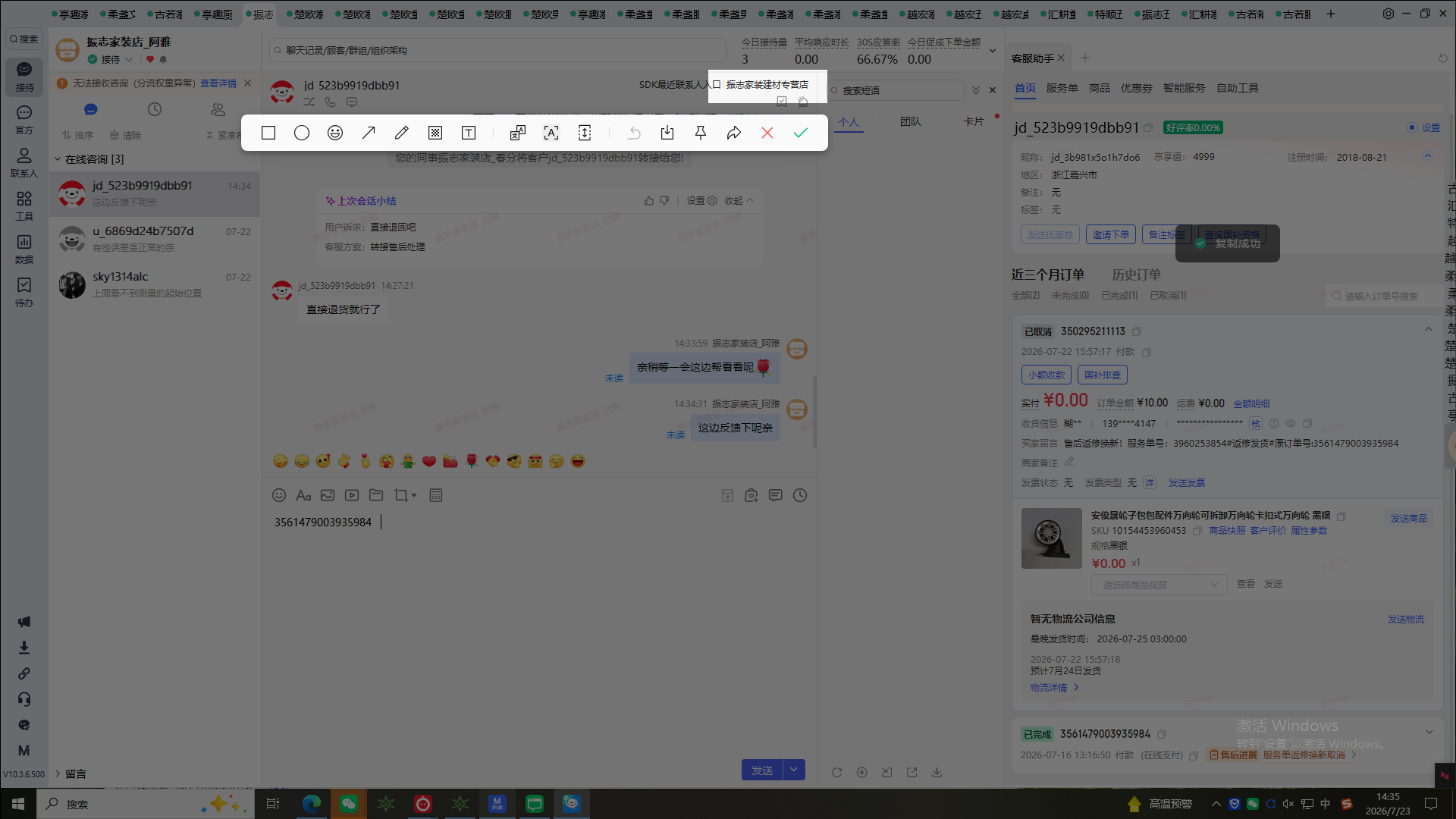Viewport: 1456px width, 819px height.
Task: Click the screenshot translate tool
Action: click(x=518, y=133)
